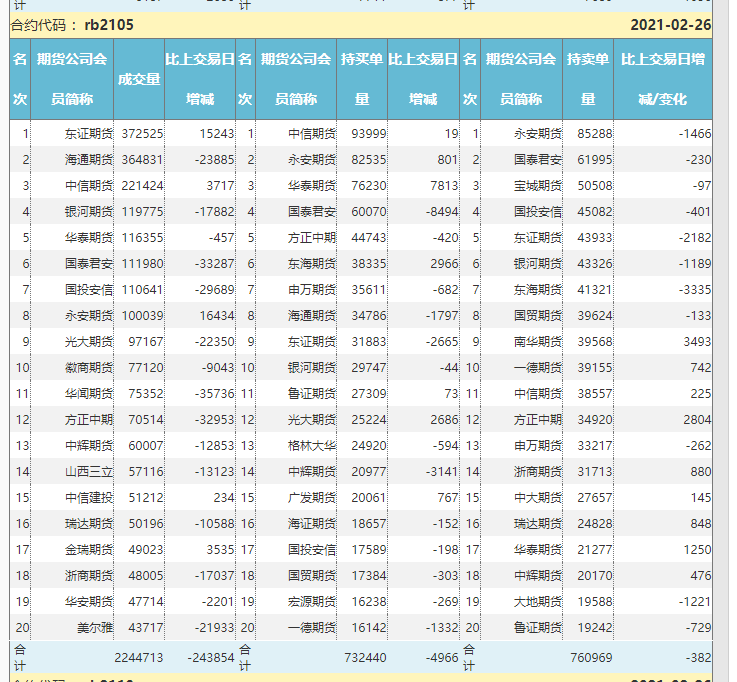Click the volume change value -23885
This screenshot has height=682, width=737.
coord(214,160)
